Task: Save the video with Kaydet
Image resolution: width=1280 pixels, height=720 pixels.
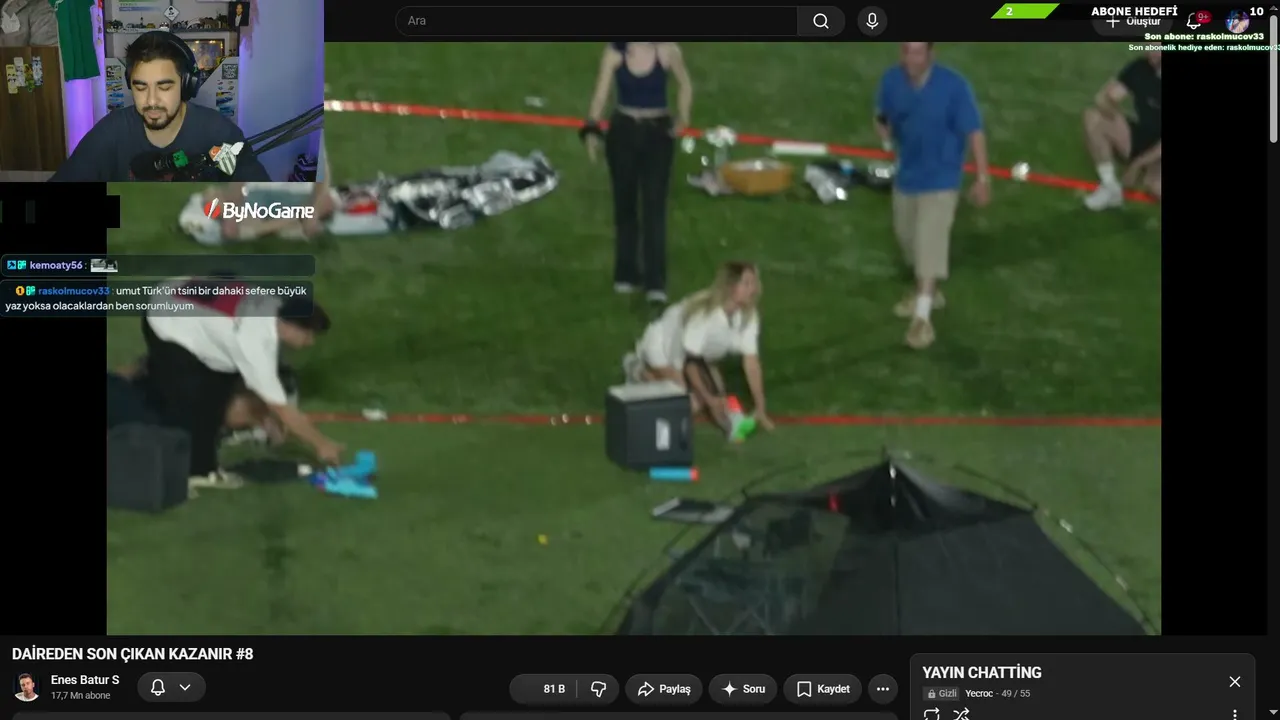Action: tap(823, 689)
